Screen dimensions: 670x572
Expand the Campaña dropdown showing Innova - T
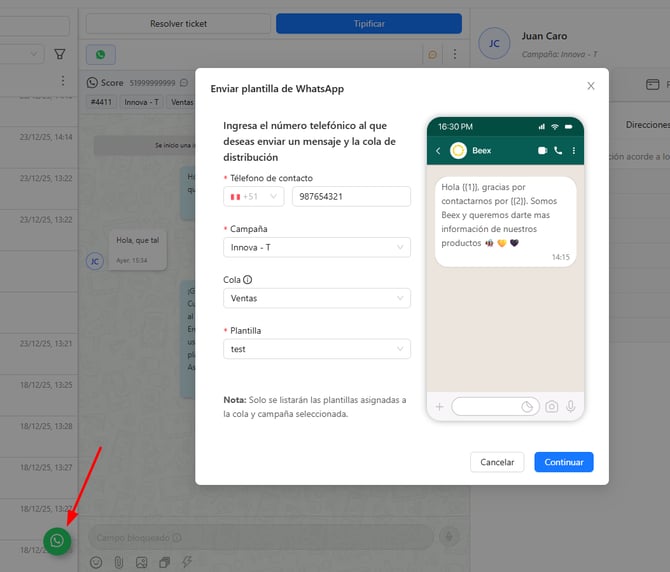pos(316,247)
